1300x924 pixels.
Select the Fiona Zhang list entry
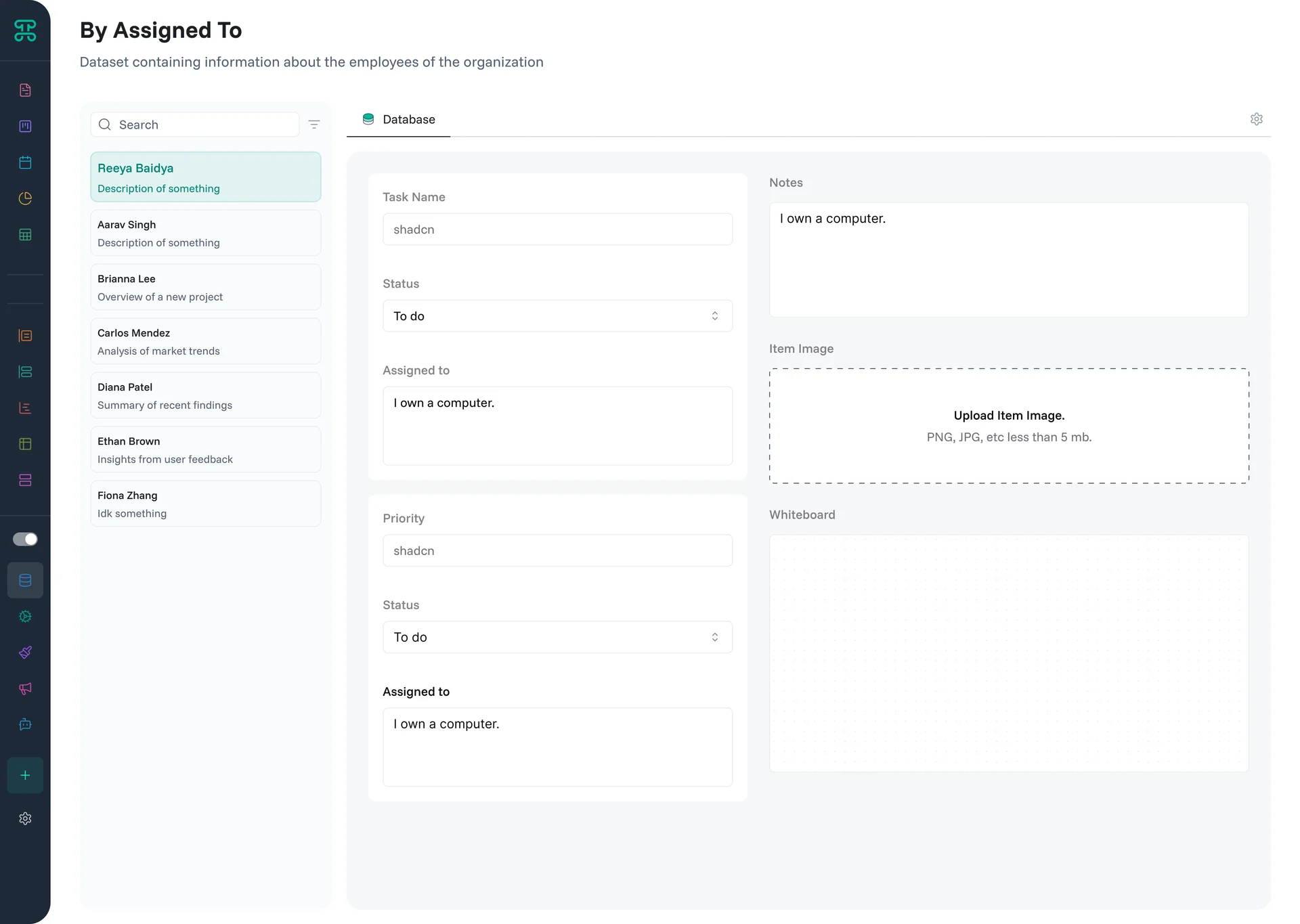[x=205, y=504]
